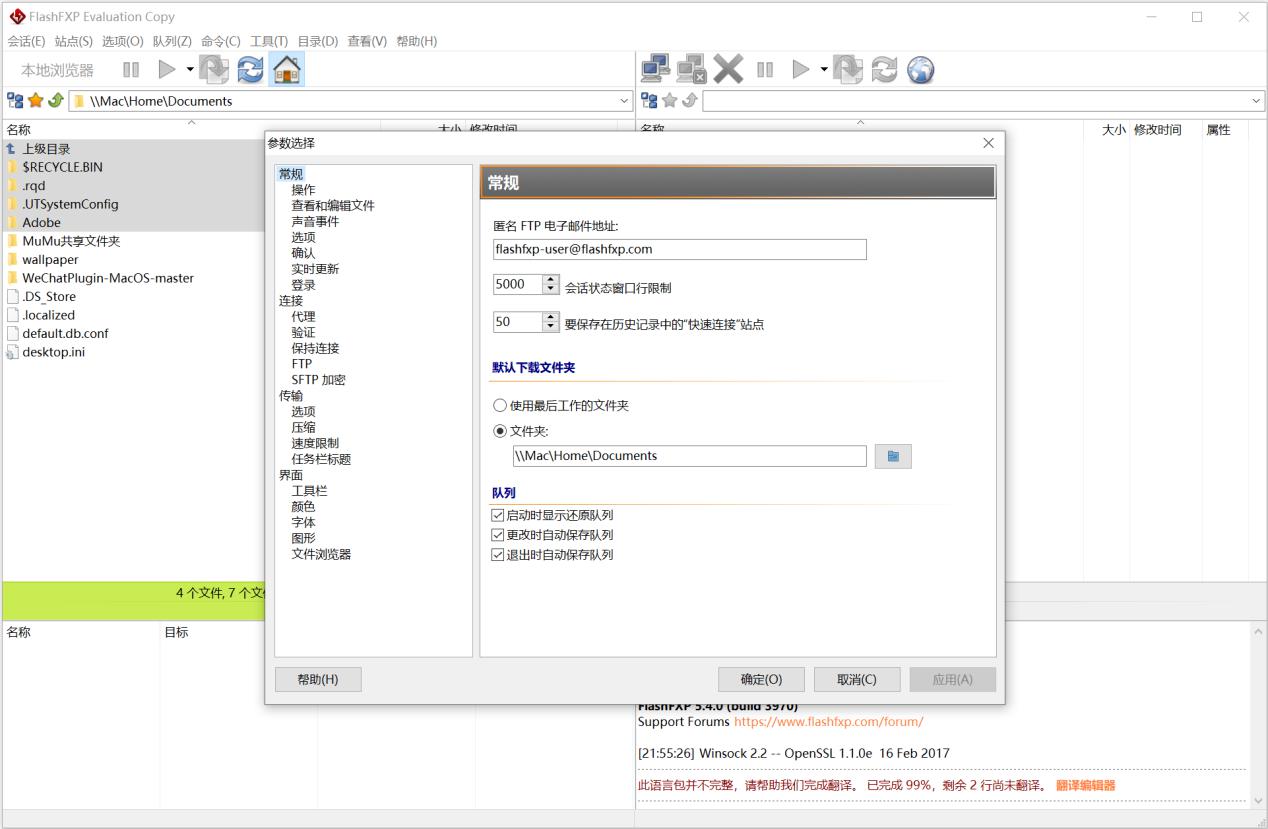Click the browse folder button beside download path
The width and height of the screenshot is (1268, 829).
pyautogui.click(x=893, y=456)
